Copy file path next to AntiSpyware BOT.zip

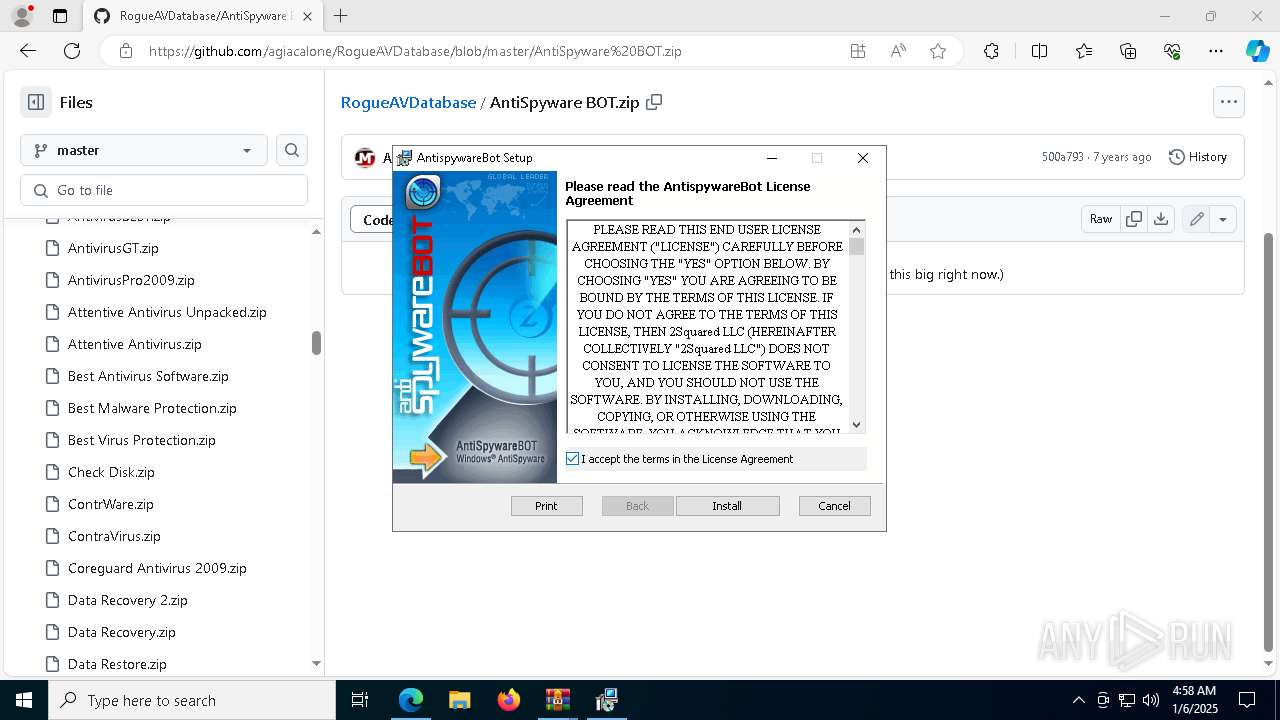coord(654,102)
